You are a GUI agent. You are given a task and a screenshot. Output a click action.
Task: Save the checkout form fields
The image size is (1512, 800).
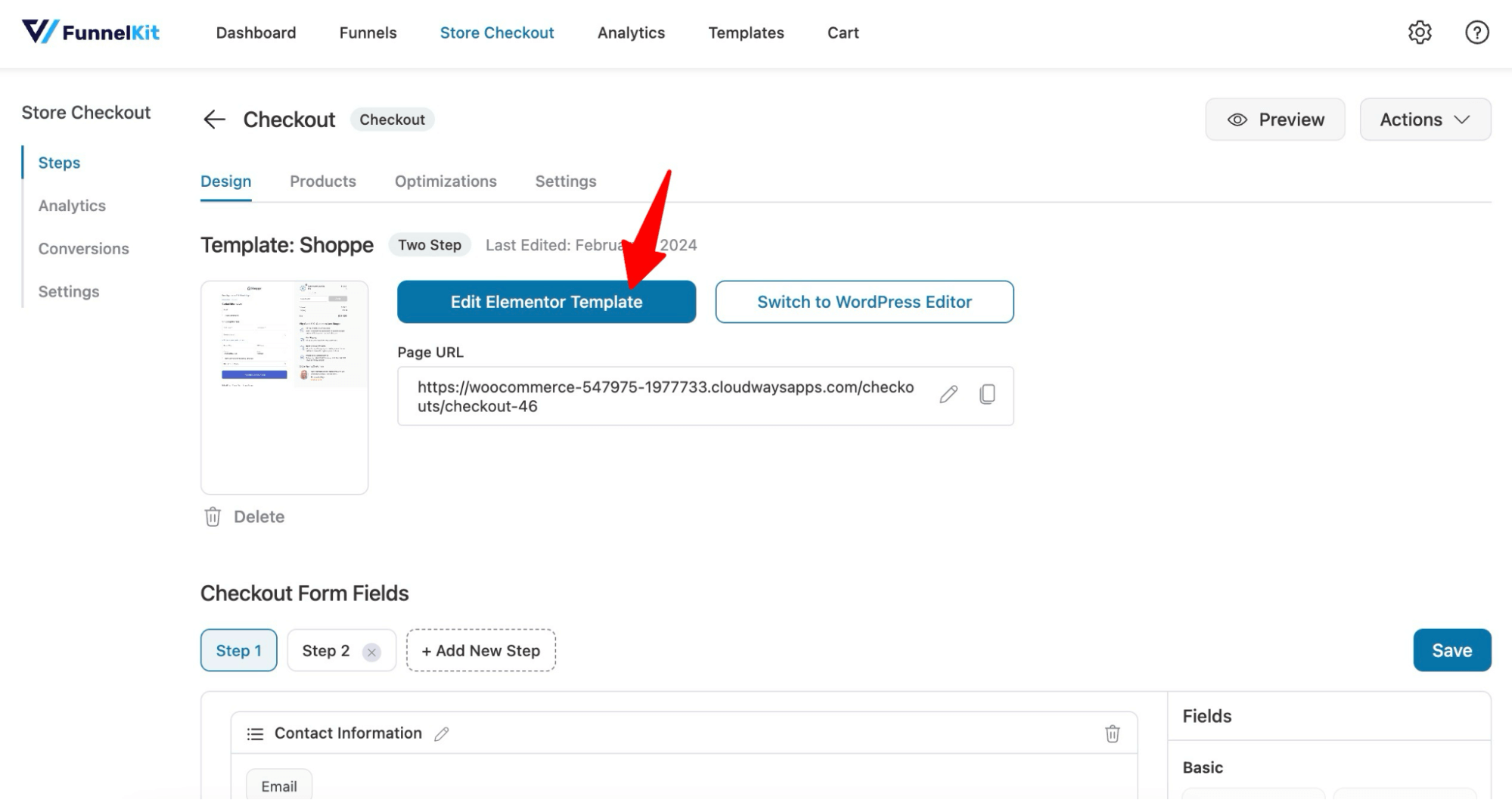(1451, 650)
